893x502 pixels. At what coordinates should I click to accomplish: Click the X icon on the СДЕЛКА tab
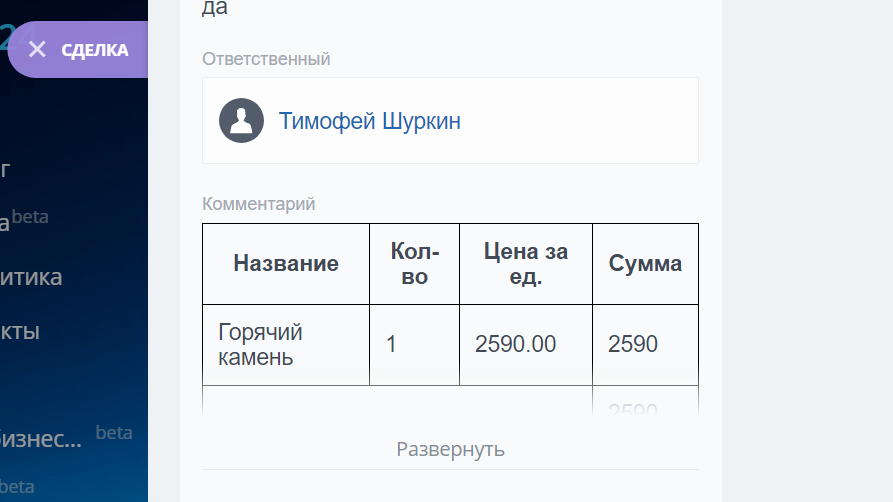(x=38, y=50)
